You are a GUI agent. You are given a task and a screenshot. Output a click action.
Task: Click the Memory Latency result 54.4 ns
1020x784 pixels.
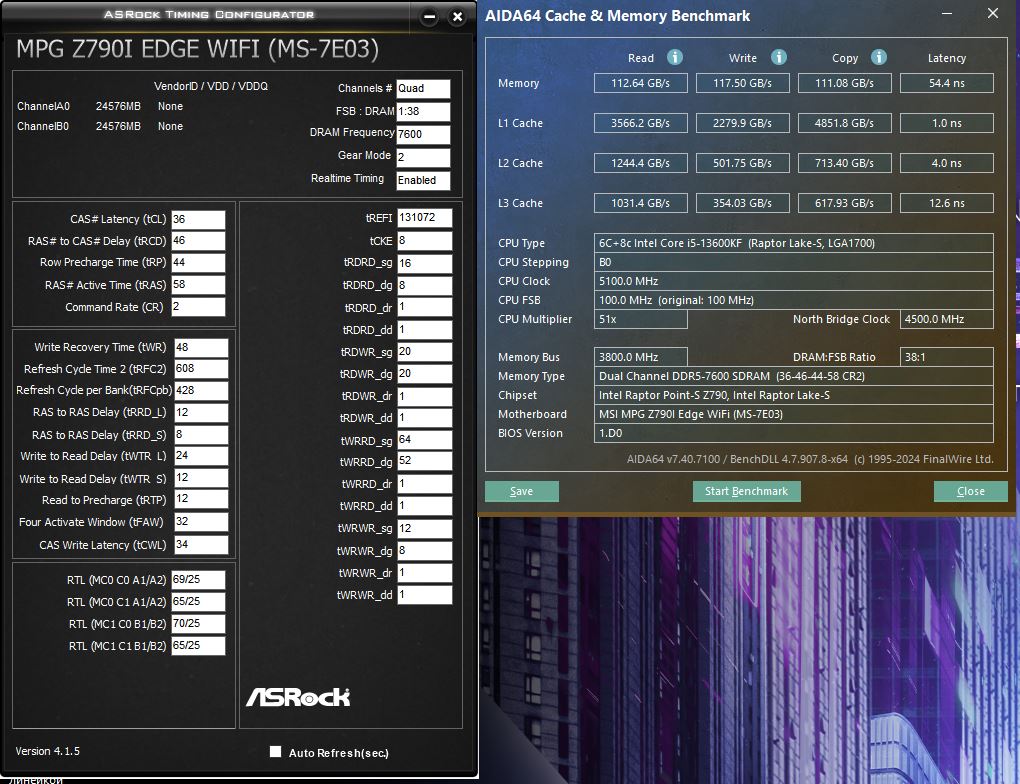(946, 83)
